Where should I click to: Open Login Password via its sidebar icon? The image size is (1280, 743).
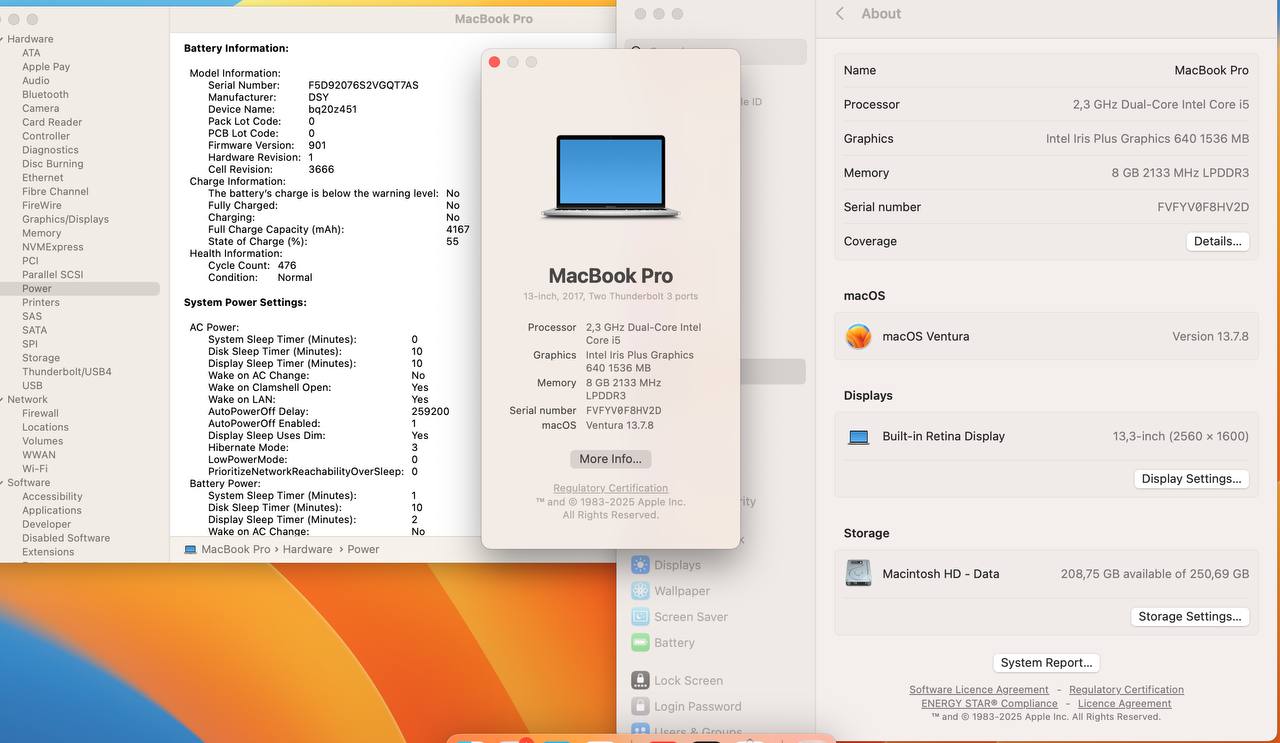(x=640, y=707)
